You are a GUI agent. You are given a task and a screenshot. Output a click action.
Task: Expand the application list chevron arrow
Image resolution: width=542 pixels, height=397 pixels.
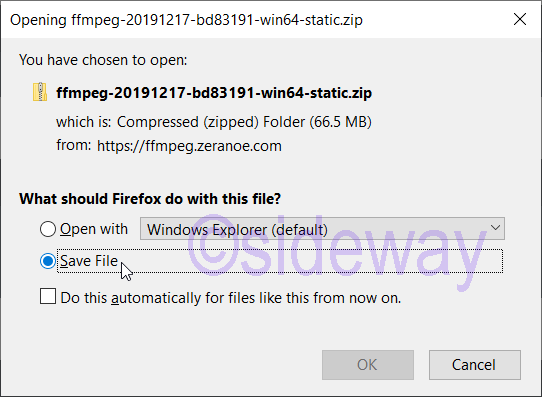(495, 228)
